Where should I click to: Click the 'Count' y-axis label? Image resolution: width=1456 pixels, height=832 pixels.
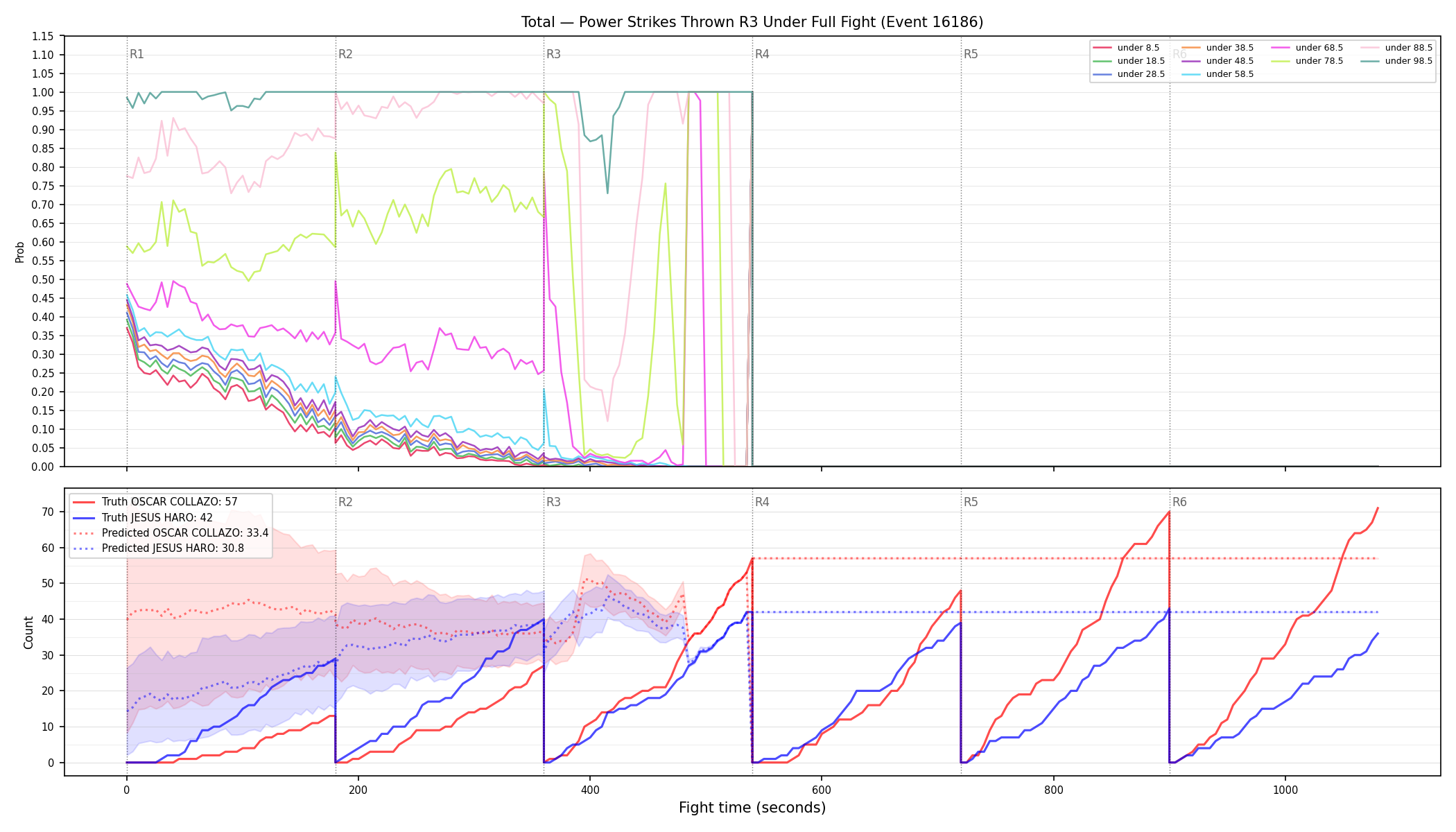pos(28,632)
